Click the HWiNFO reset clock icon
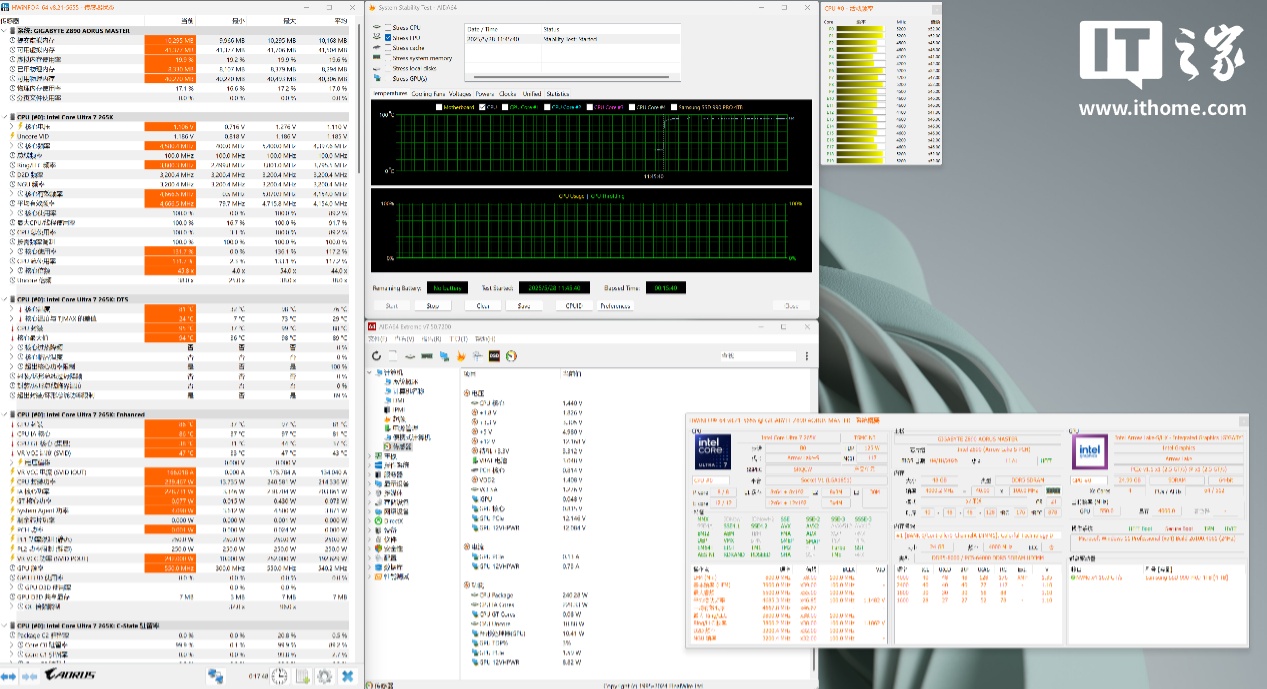1267x689 pixels. pyautogui.click(x=278, y=677)
